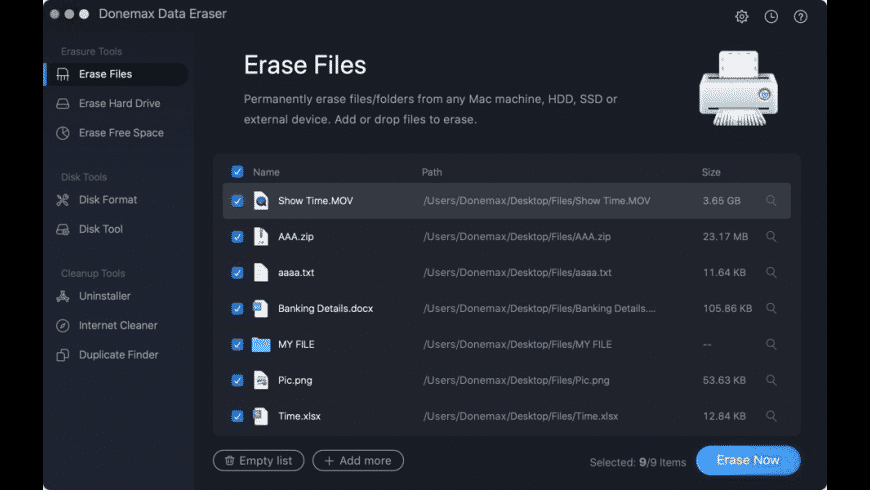Click the 3.65 GB size value
This screenshot has width=870, height=490.
coord(721,201)
